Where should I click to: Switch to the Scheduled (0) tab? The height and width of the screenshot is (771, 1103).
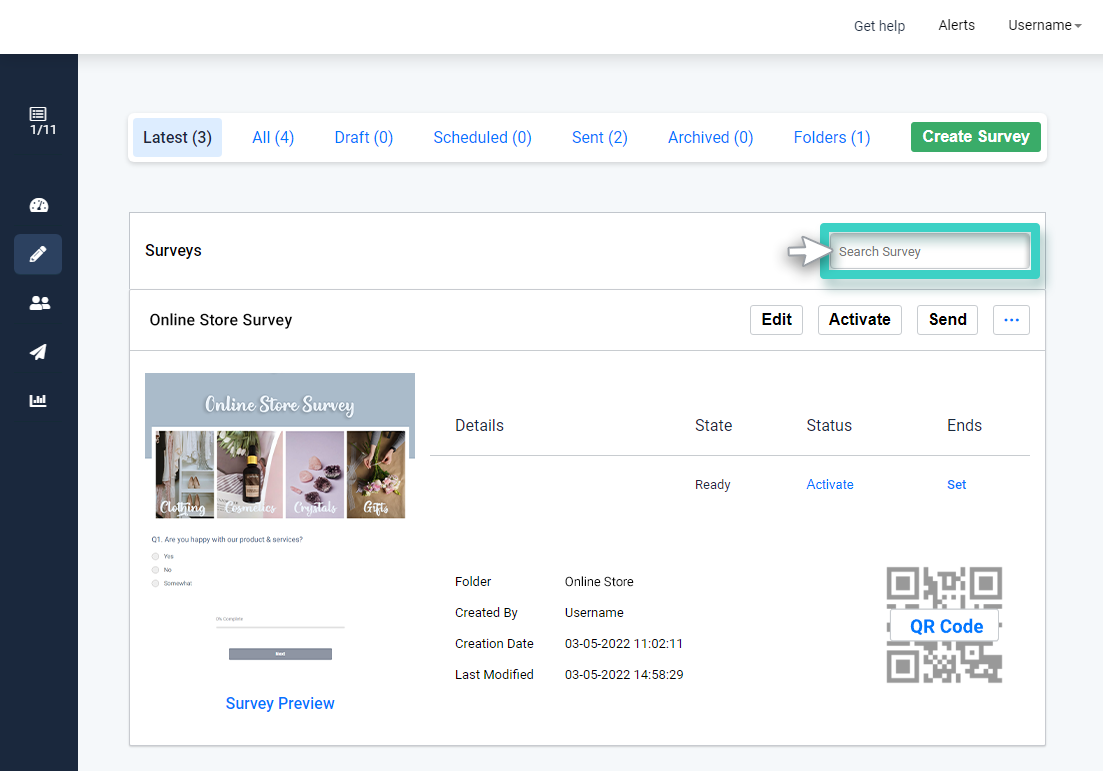click(483, 137)
